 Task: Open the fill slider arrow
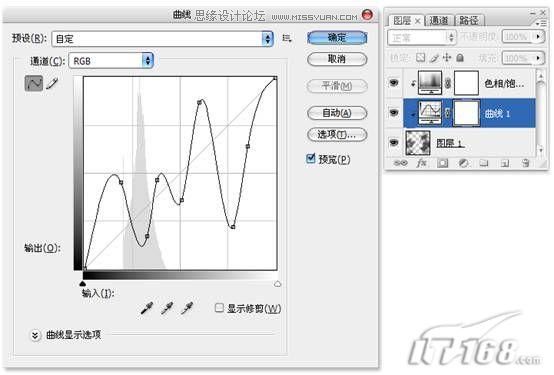[538, 58]
